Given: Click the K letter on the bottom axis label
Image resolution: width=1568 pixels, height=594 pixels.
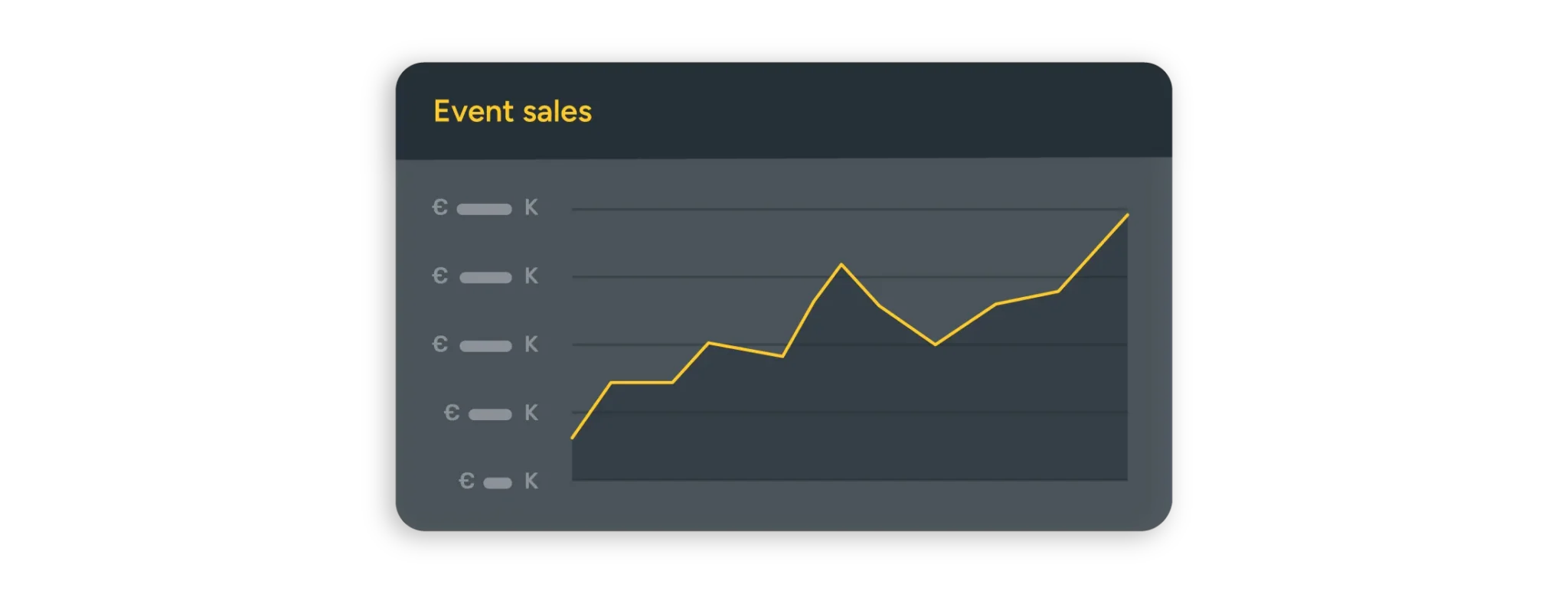Looking at the screenshot, I should click(x=531, y=481).
